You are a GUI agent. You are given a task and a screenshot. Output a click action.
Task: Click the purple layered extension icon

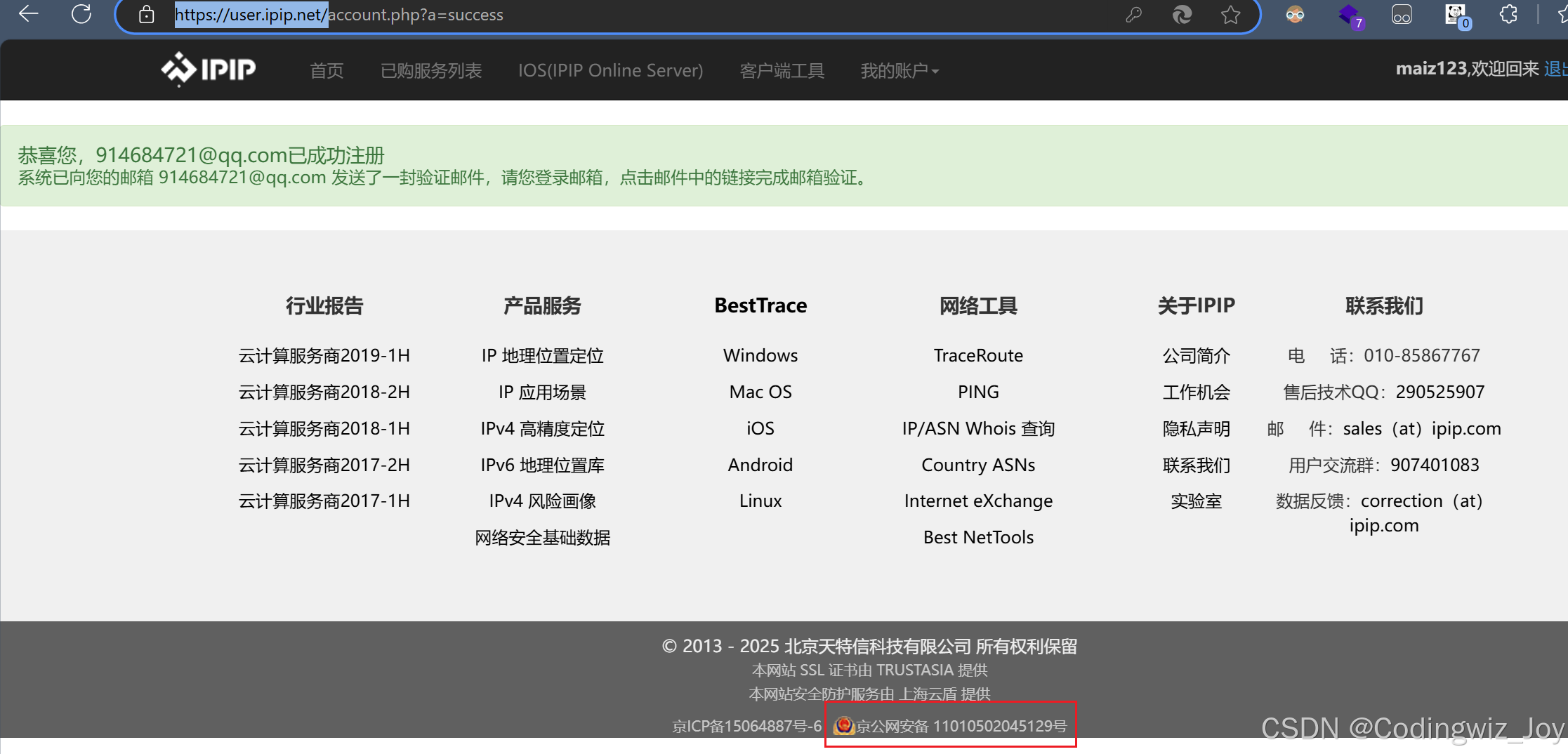click(x=1349, y=15)
